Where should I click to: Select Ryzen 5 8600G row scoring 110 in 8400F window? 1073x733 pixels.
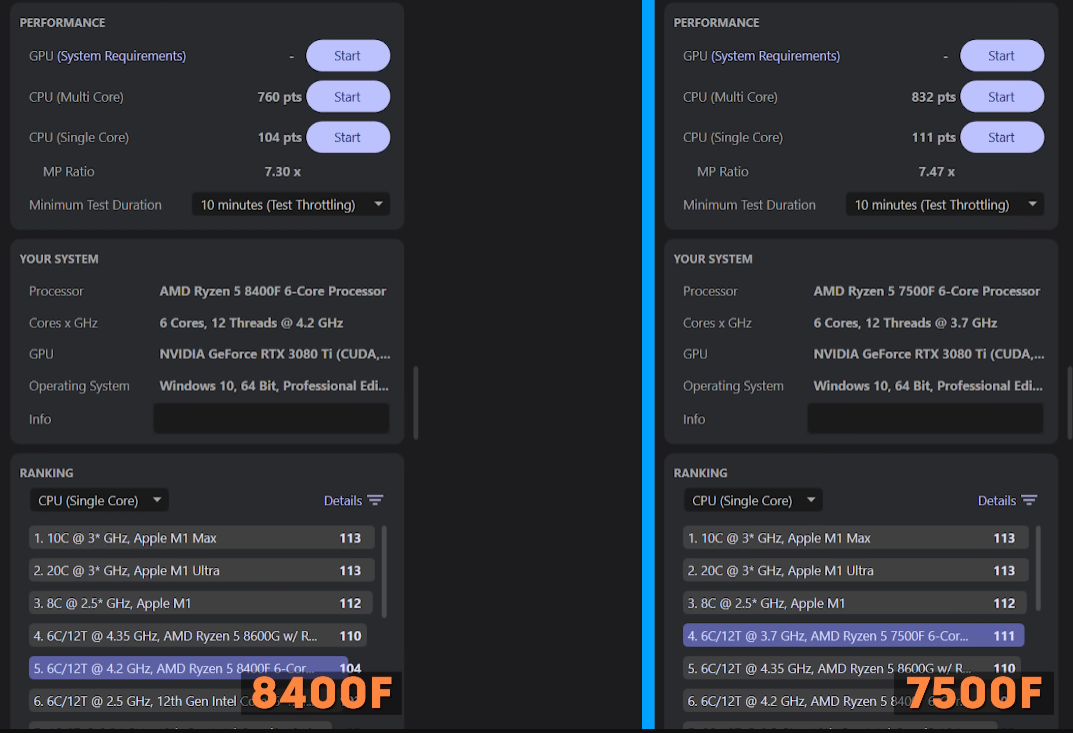(x=198, y=636)
